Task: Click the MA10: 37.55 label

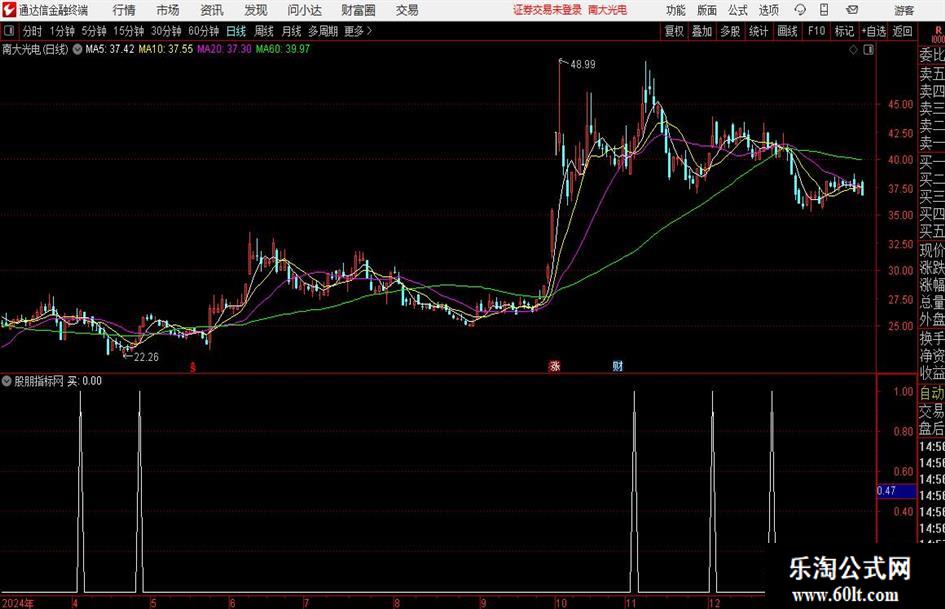Action: click(166, 49)
